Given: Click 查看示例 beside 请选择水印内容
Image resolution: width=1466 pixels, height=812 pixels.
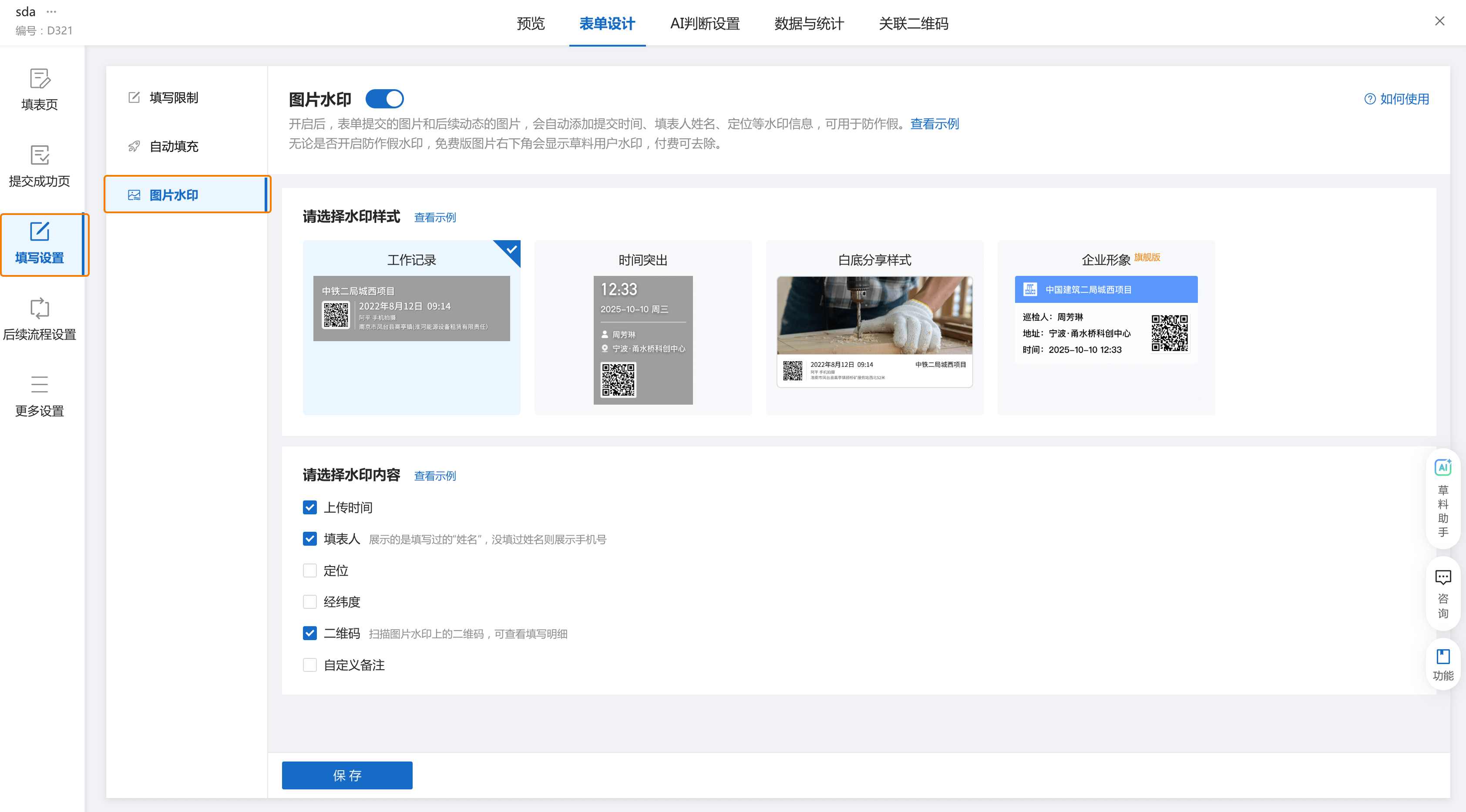Looking at the screenshot, I should click(x=435, y=476).
